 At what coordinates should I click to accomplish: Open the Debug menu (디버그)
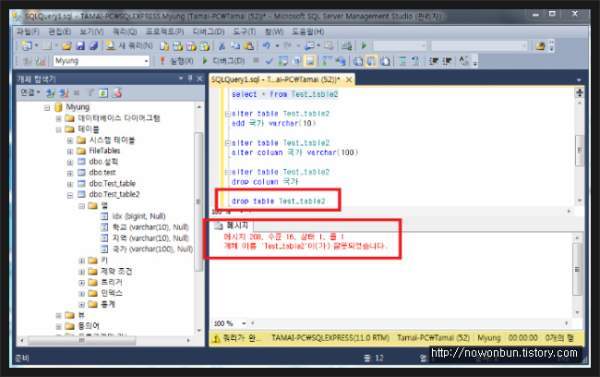pyautogui.click(x=208, y=31)
